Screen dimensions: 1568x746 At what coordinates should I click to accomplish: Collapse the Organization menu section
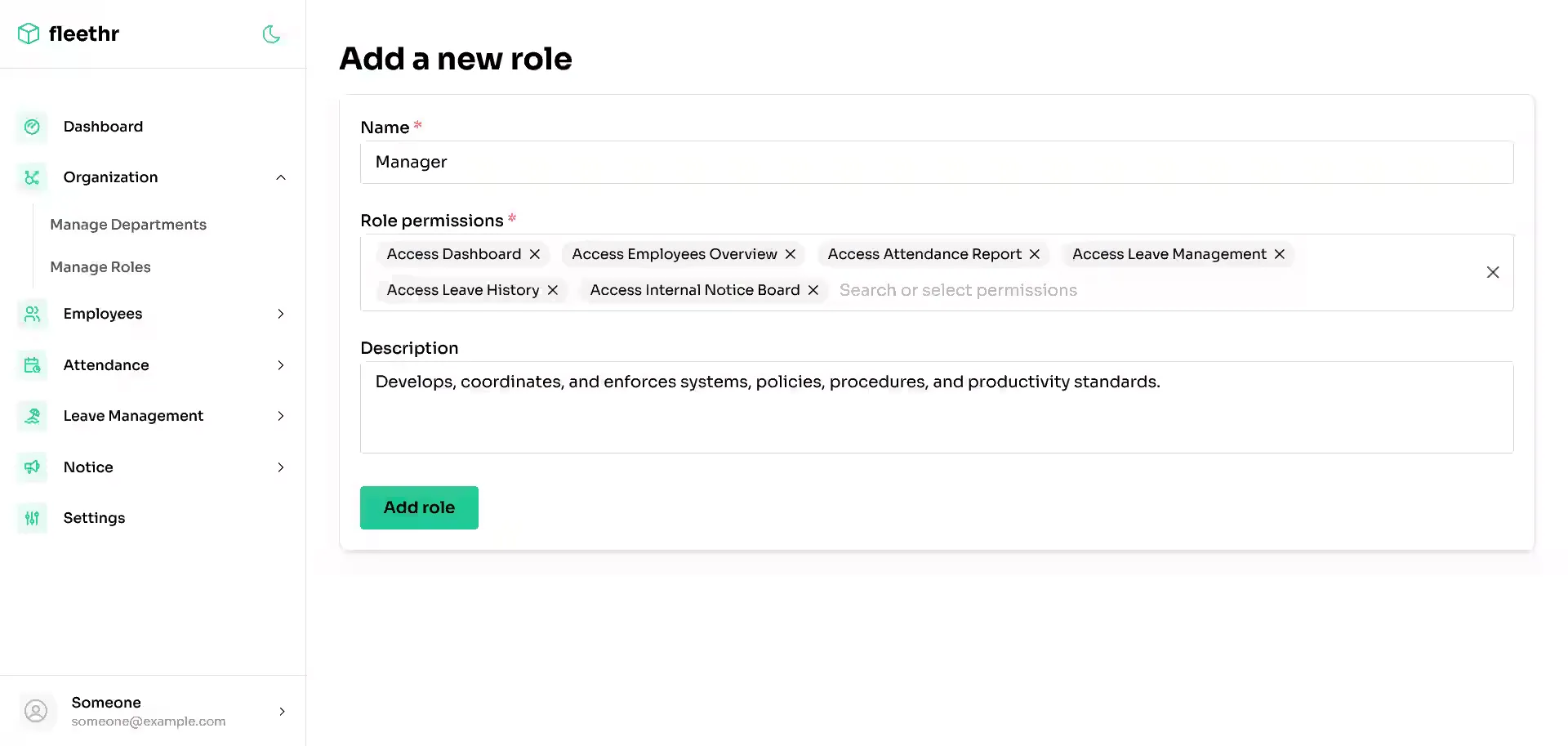(x=281, y=177)
